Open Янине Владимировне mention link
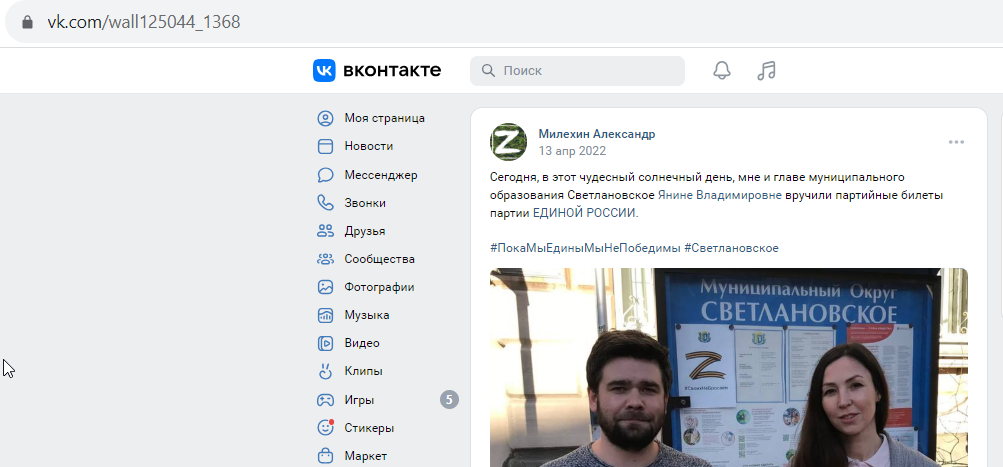This screenshot has height=467, width=1003. coord(720,195)
